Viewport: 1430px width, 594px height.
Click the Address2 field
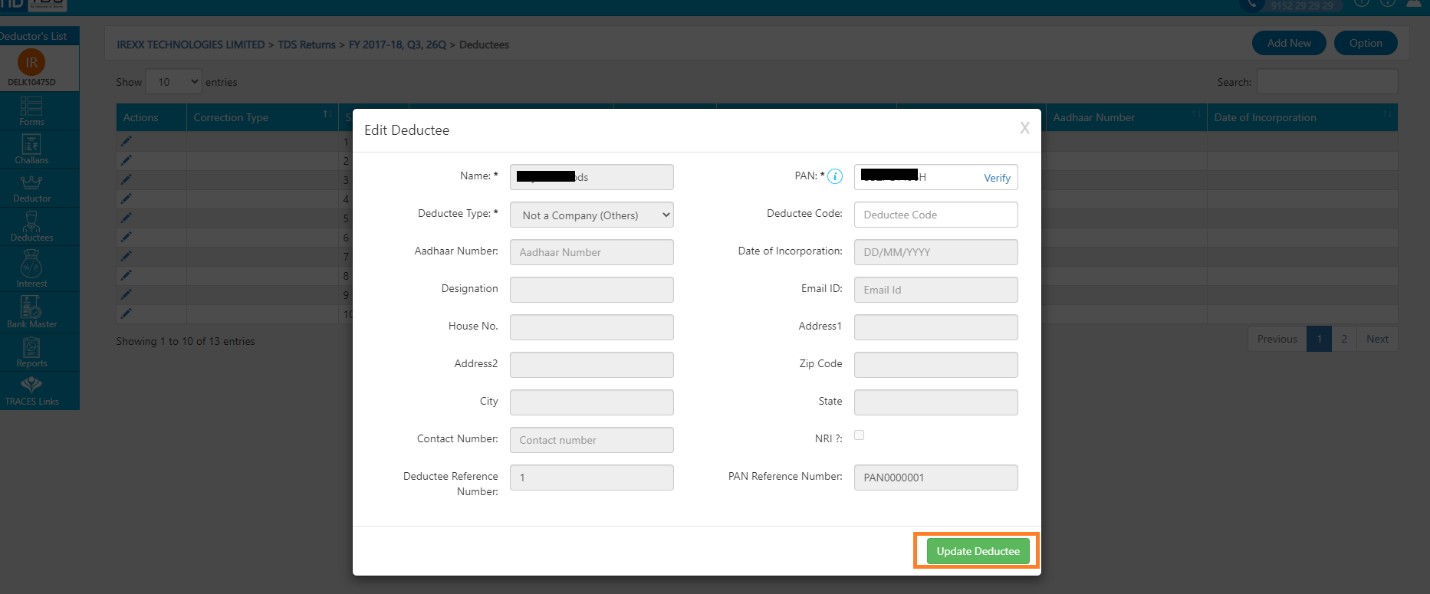pyautogui.click(x=592, y=365)
